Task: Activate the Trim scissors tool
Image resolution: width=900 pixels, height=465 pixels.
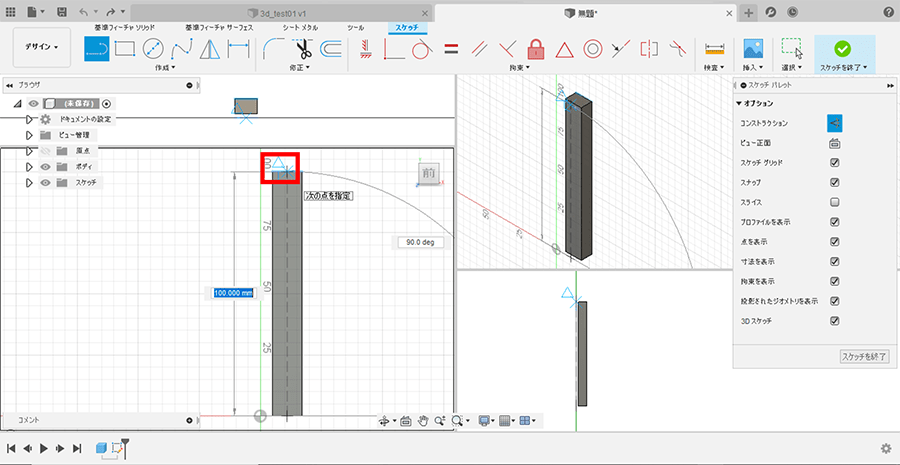Action: (x=303, y=47)
